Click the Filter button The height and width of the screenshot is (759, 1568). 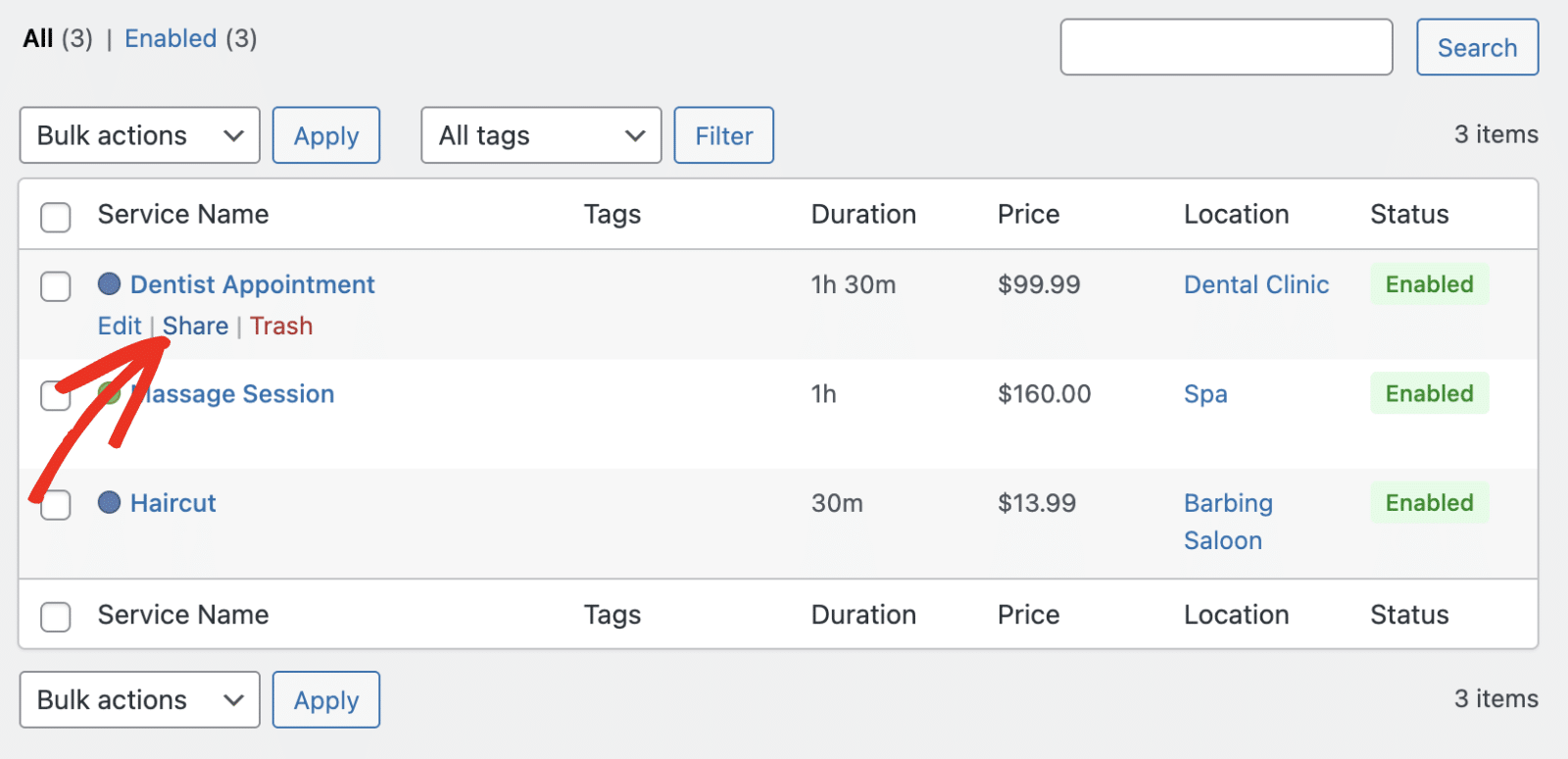(x=723, y=135)
